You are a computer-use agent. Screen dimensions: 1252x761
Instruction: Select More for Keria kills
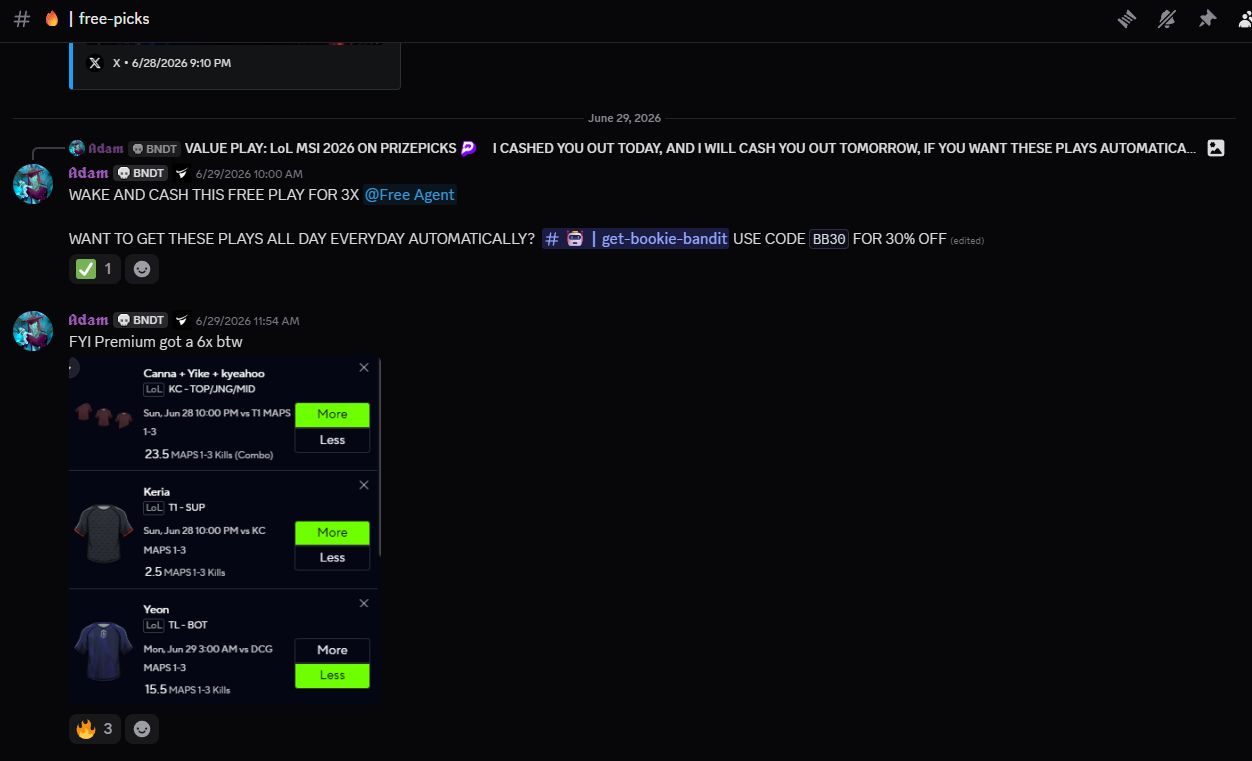coord(332,532)
